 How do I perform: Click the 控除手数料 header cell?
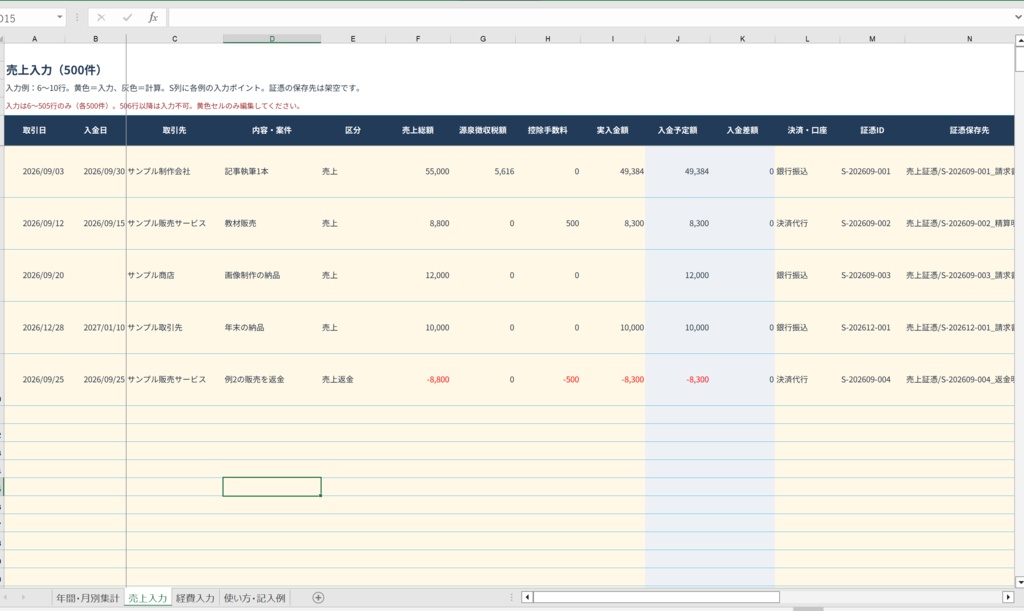tap(547, 131)
